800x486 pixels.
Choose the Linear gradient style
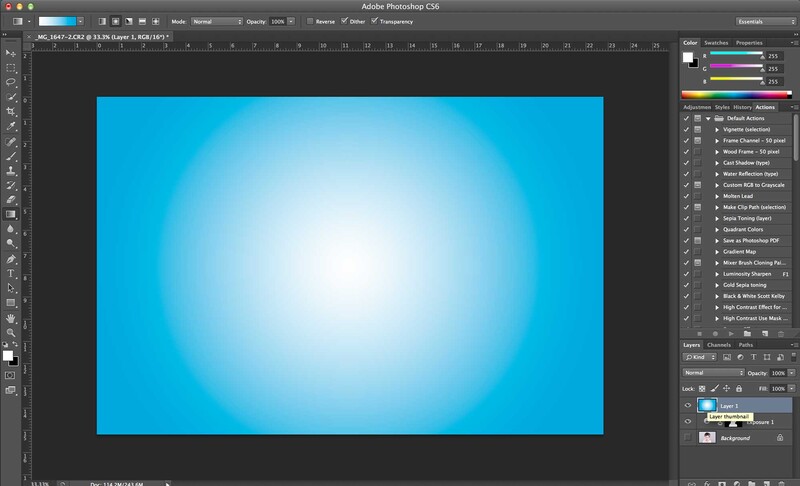(x=102, y=21)
